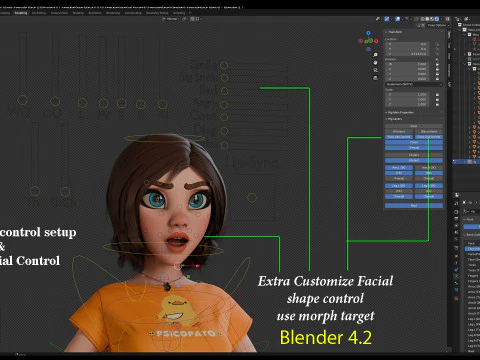This screenshot has height=360, width=480.
Task: Toggle lock on Rotation X
Action: [437, 69]
